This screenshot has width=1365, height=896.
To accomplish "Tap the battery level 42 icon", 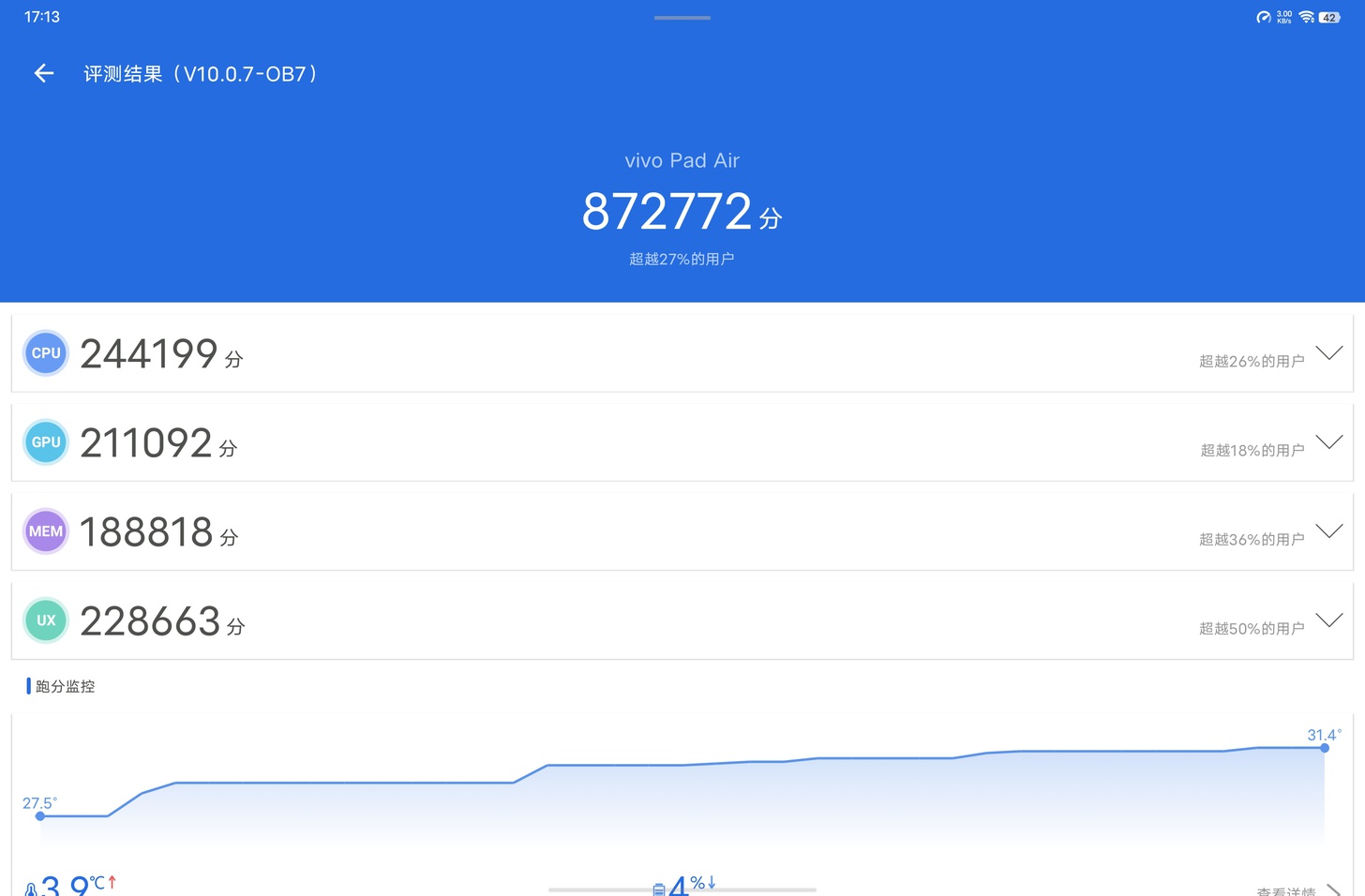I will click(x=1329, y=17).
